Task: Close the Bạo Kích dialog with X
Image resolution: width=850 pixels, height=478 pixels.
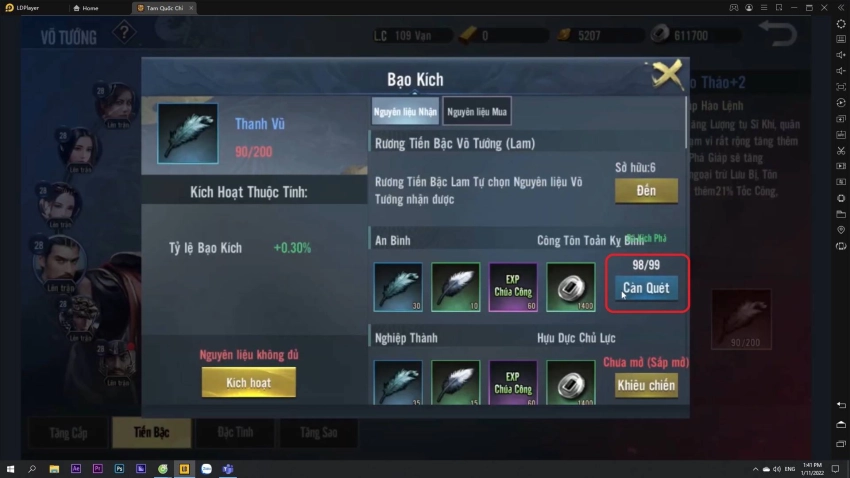Action: (667, 75)
